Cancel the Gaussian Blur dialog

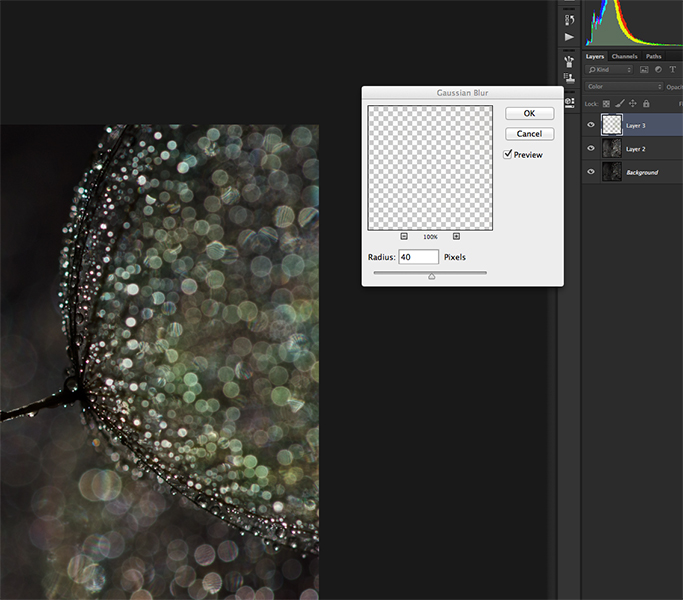529,133
